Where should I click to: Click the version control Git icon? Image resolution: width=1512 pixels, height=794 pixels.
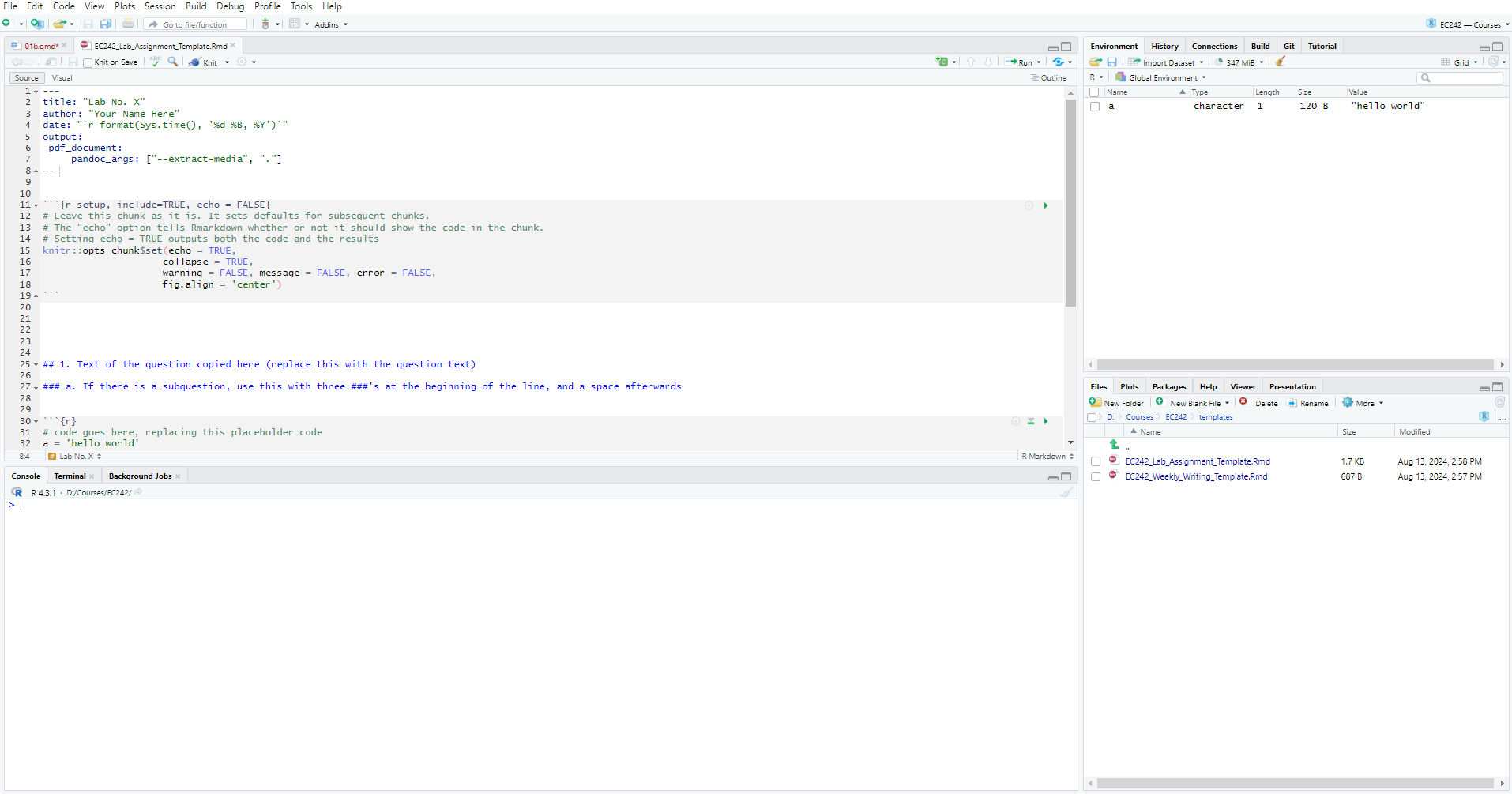265,24
